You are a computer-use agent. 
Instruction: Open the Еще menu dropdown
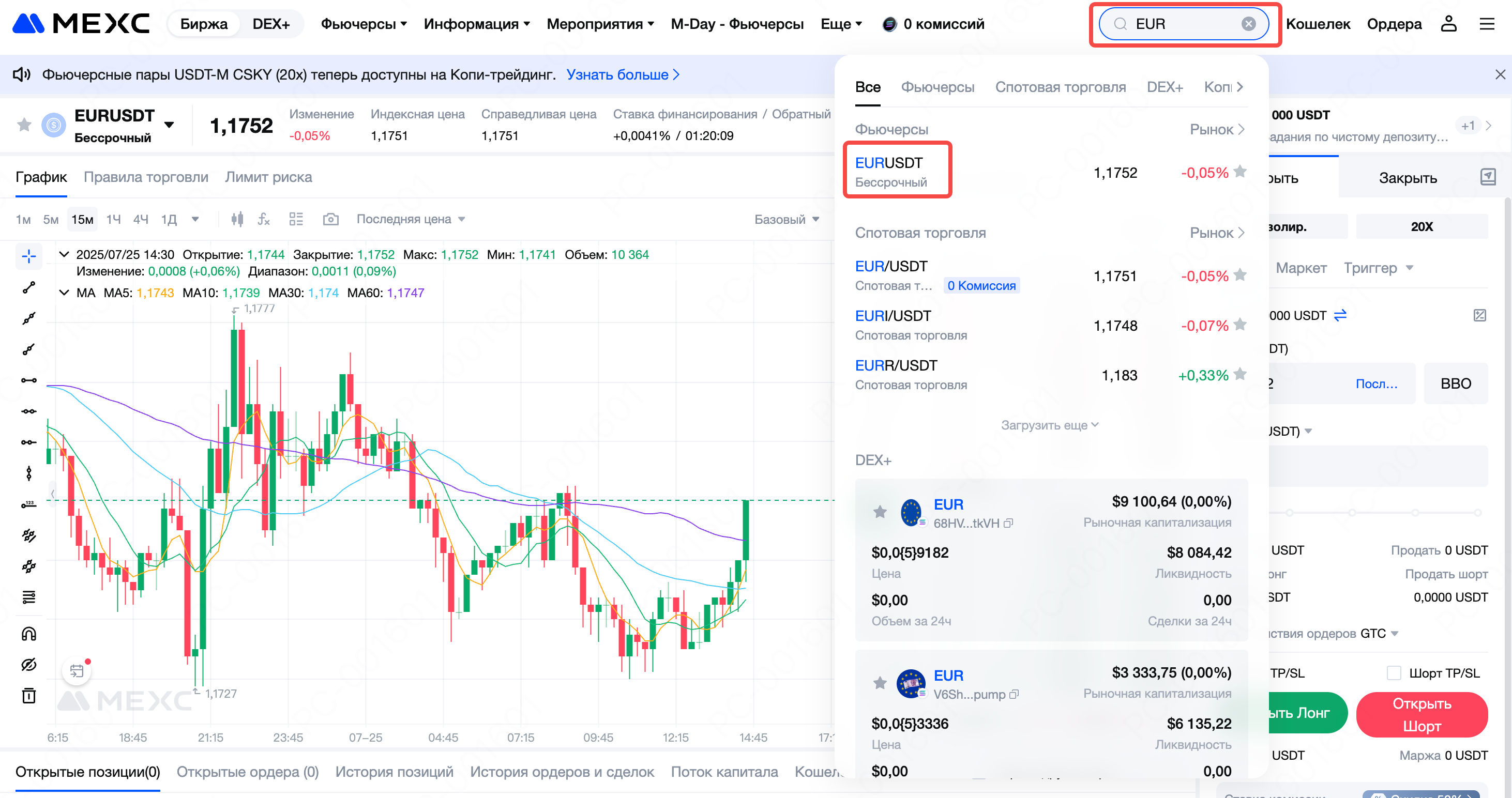pyautogui.click(x=841, y=24)
